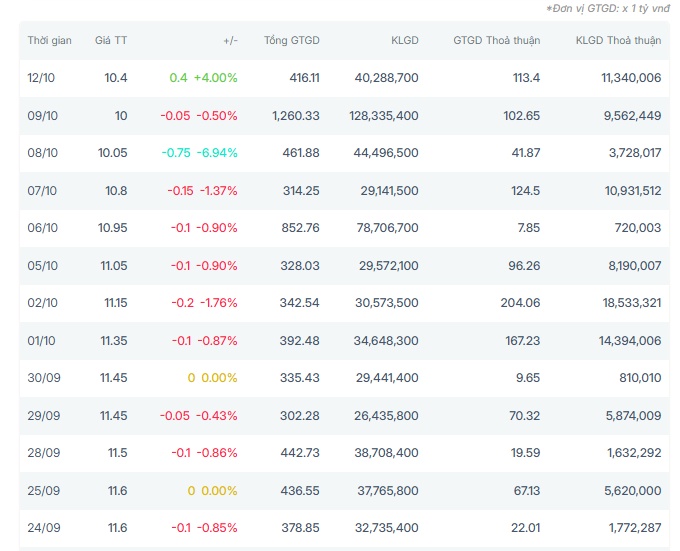The width and height of the screenshot is (680, 551).
Task: Click the -0.87% change value
Action: click(x=217, y=341)
